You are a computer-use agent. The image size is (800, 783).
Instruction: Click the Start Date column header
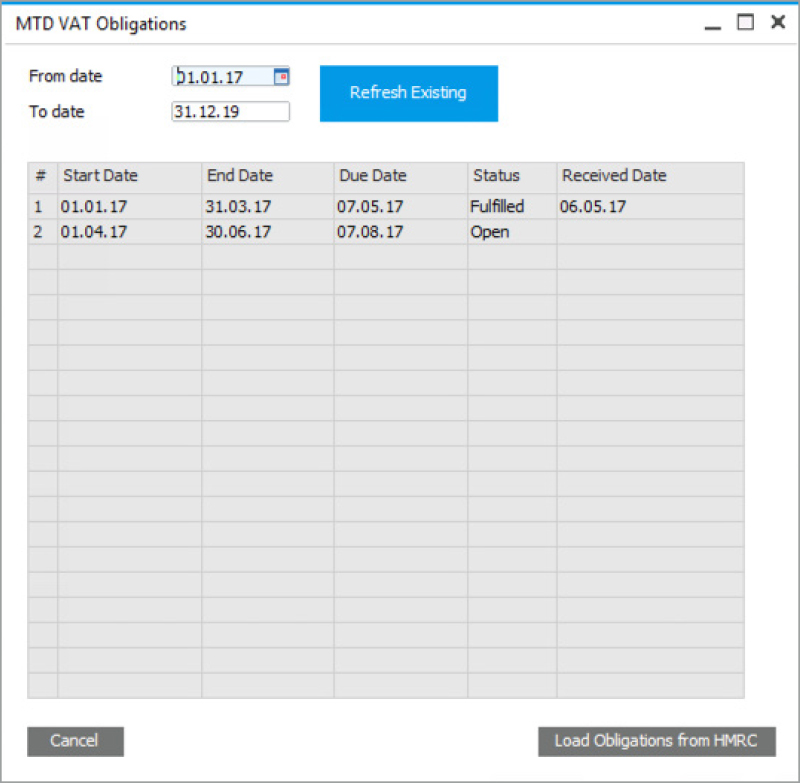pyautogui.click(x=129, y=176)
